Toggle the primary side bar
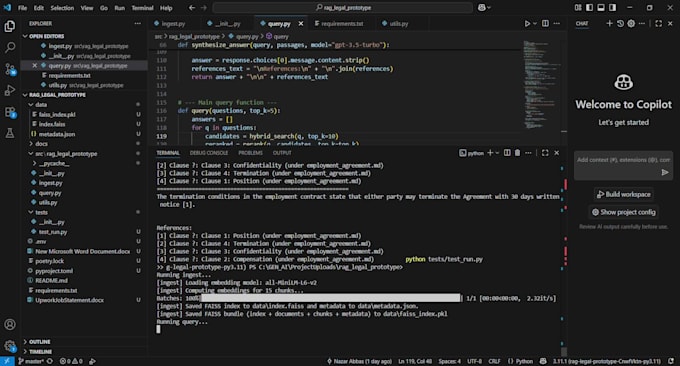 click(589, 8)
